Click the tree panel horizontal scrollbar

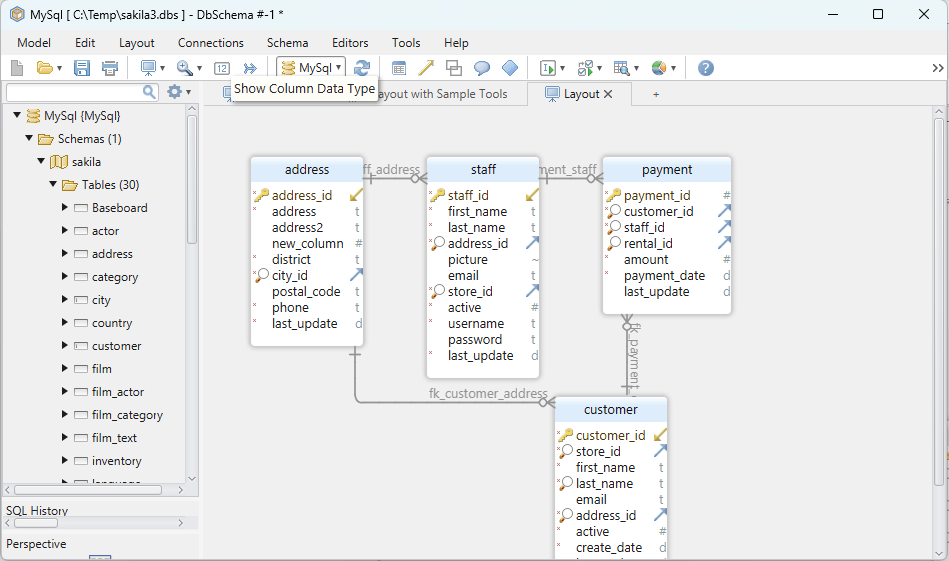pyautogui.click(x=88, y=490)
